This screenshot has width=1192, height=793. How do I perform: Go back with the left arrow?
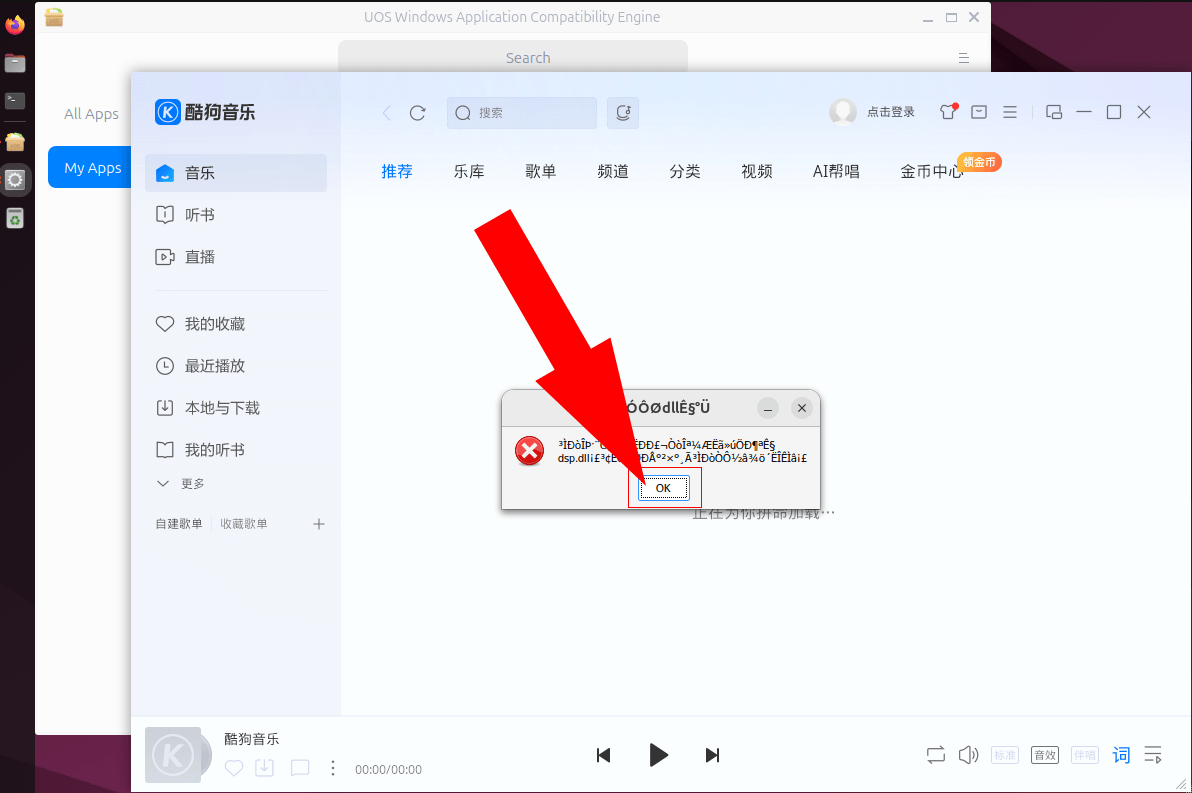click(x=386, y=113)
